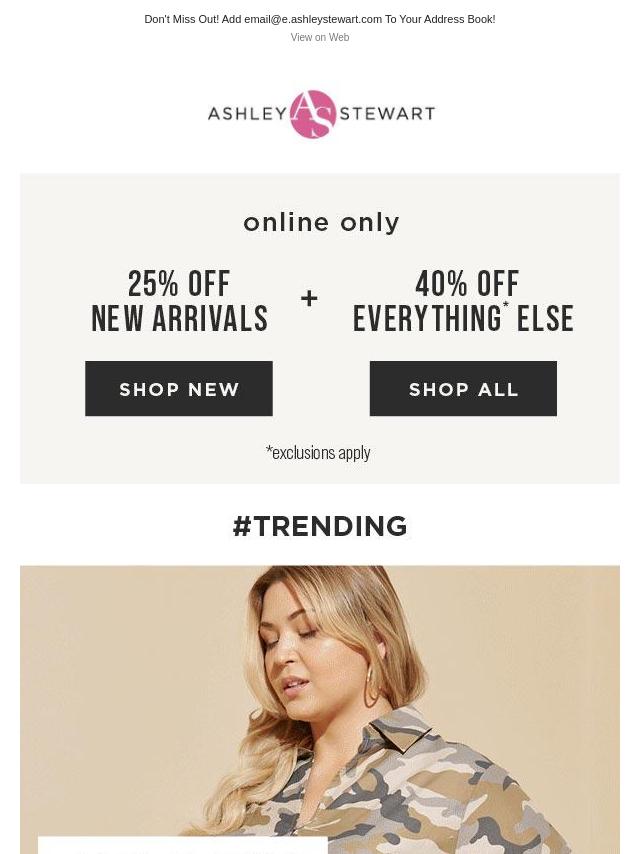Click the #TRENDING heading
This screenshot has height=854, width=640.
(x=320, y=526)
